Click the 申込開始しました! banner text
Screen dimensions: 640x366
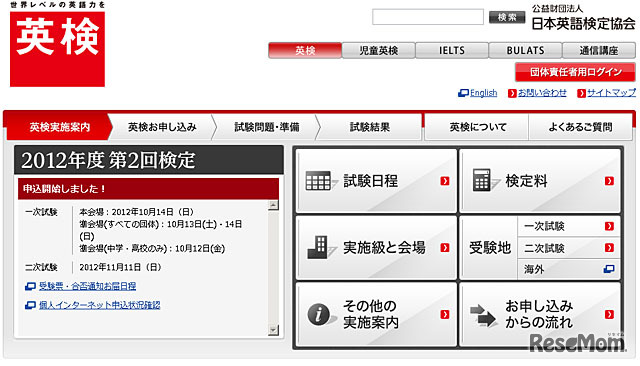click(64, 189)
